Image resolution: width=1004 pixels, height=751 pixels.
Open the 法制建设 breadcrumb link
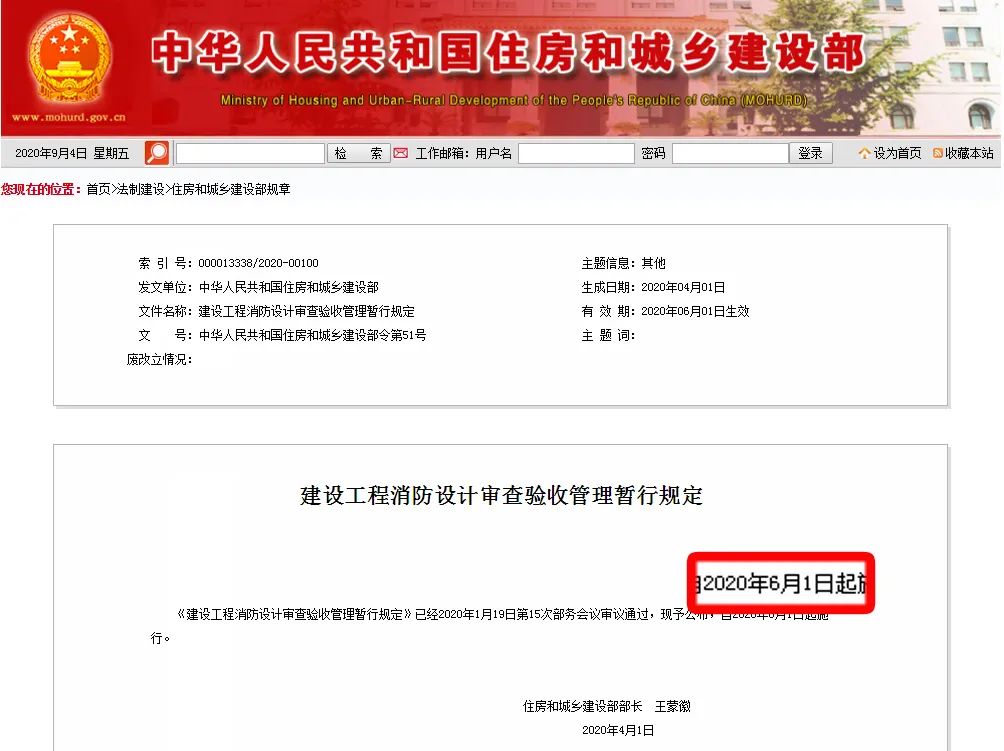point(141,189)
